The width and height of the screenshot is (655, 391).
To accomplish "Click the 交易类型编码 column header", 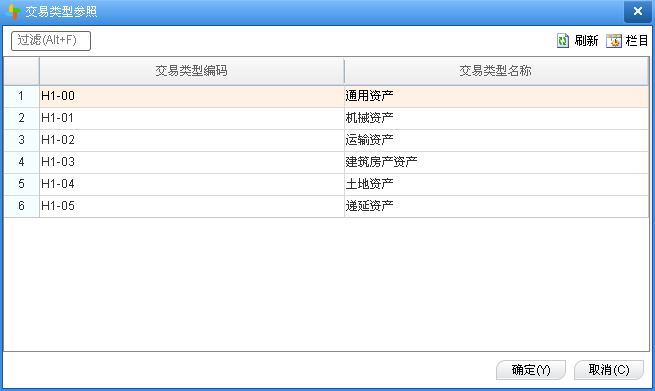I will pyautogui.click(x=192, y=71).
